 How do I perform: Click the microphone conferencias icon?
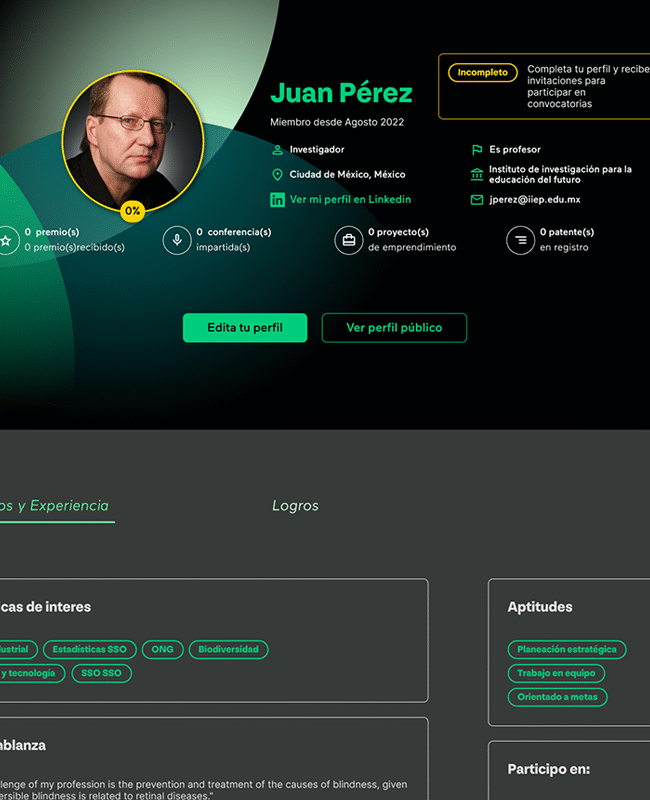click(x=177, y=240)
